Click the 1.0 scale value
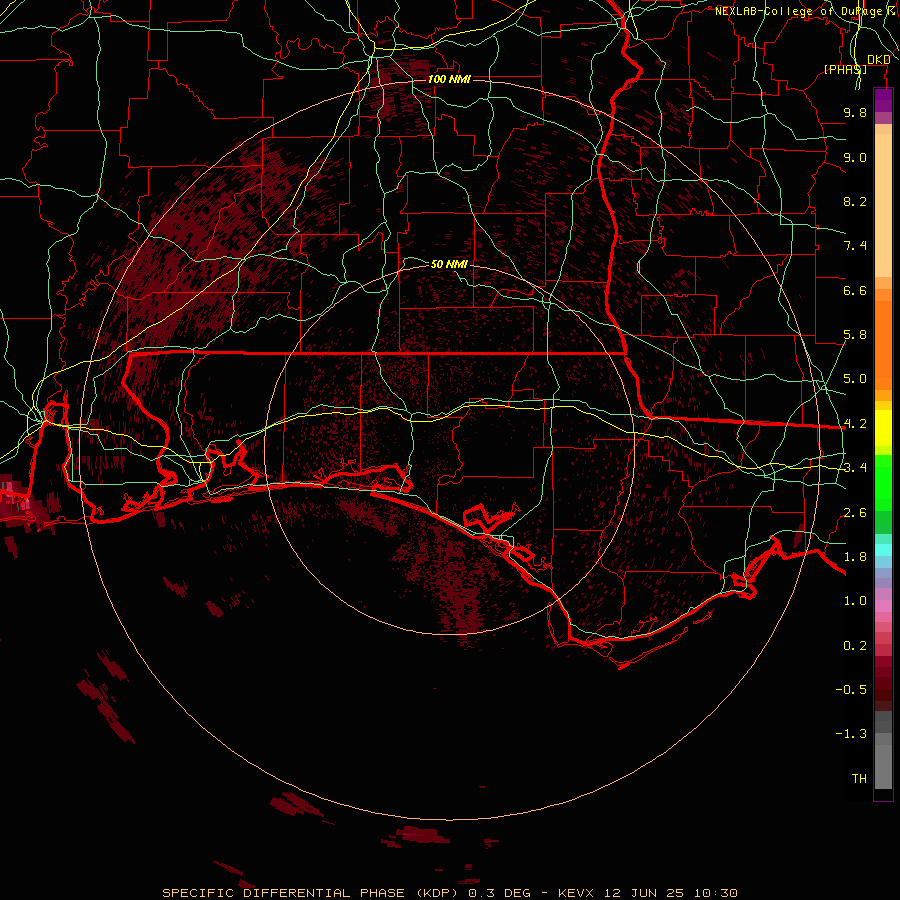 click(855, 601)
